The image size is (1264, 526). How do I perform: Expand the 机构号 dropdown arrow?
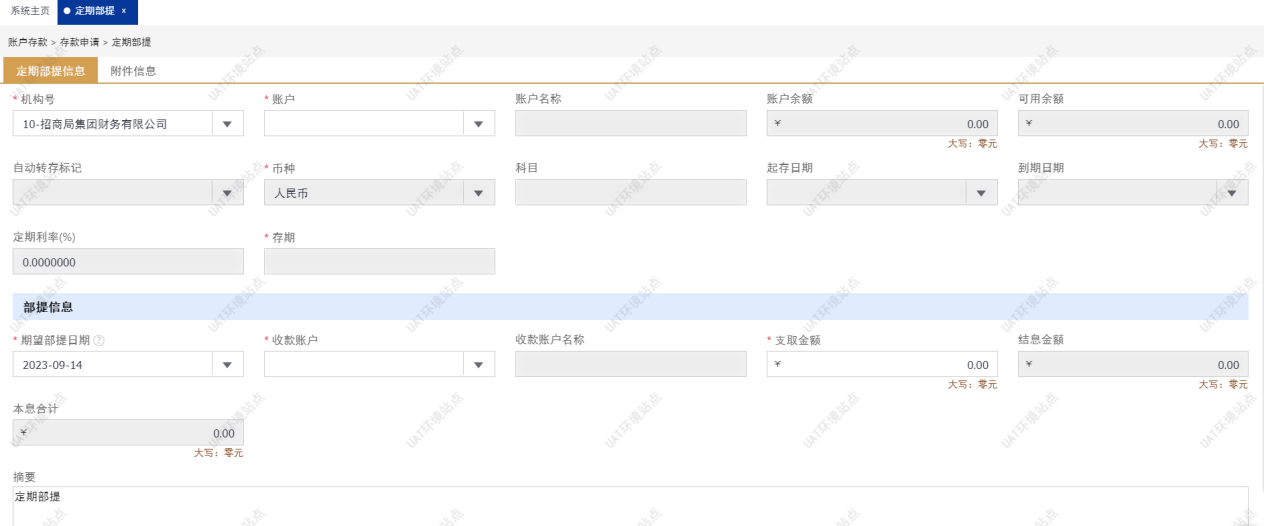[228, 124]
